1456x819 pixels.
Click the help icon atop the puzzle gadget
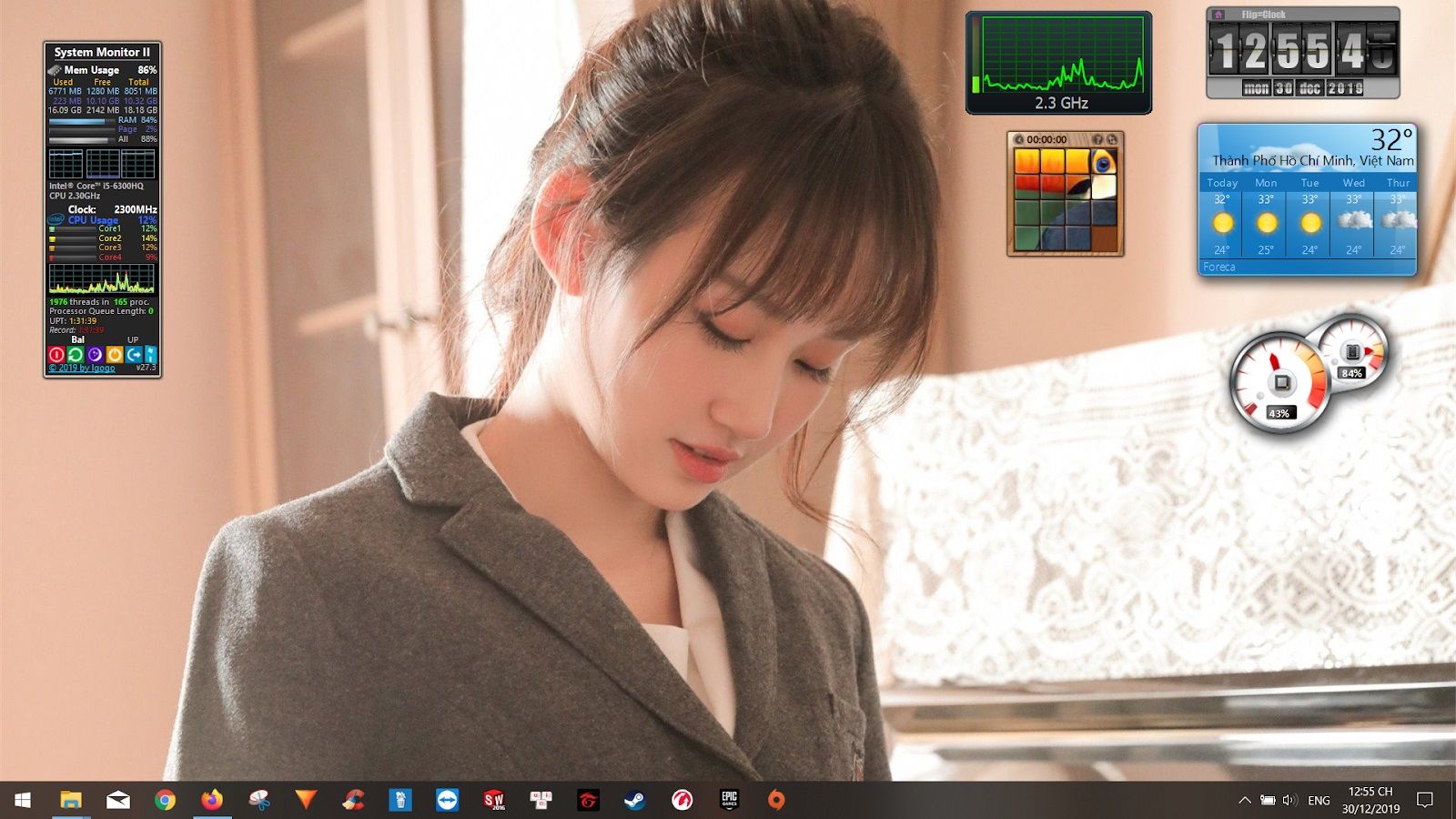(x=1097, y=139)
